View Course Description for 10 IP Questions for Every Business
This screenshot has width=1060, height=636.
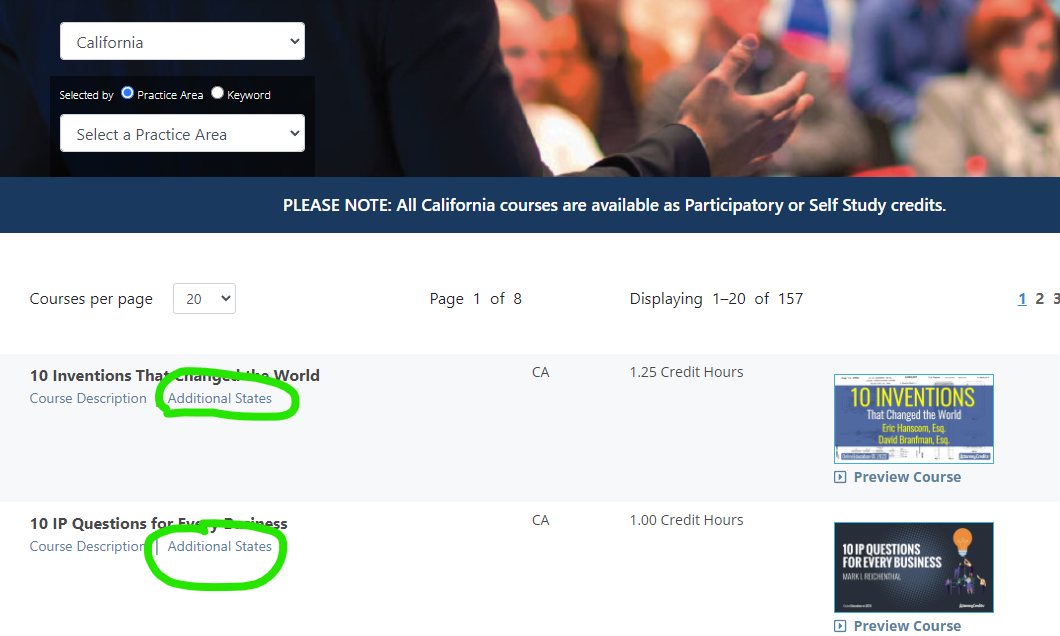[88, 546]
